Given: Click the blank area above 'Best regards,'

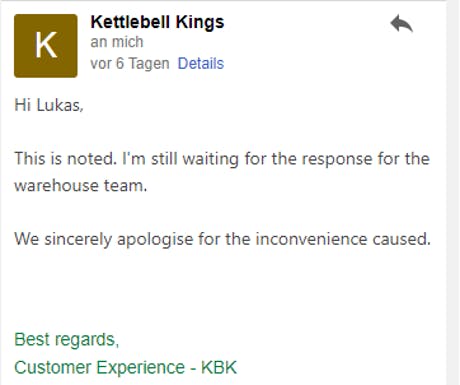Looking at the screenshot, I should tap(222, 290).
